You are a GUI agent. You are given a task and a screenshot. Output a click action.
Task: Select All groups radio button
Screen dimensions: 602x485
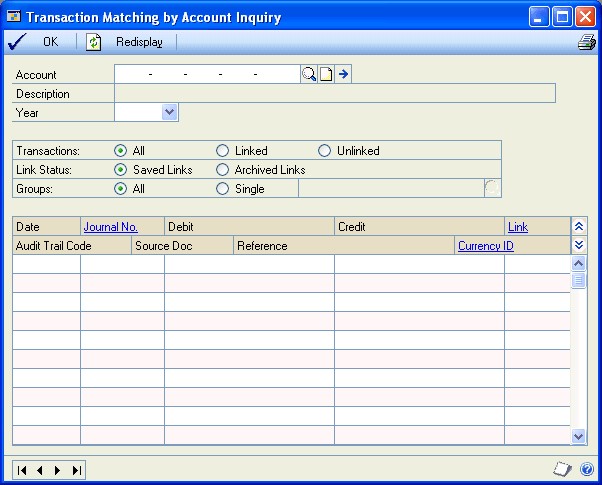[120, 189]
